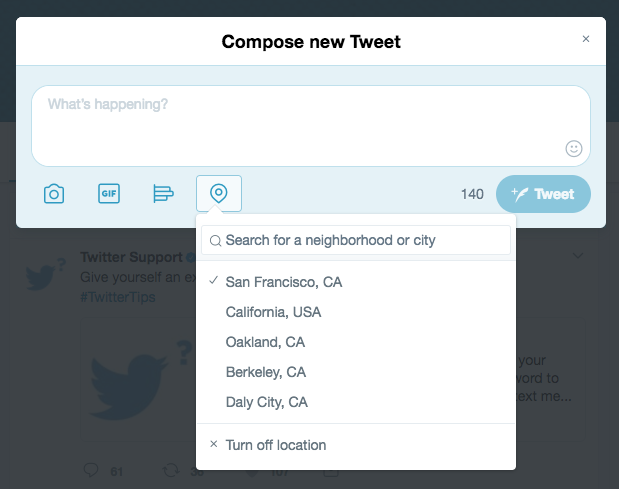Add a poll with the poll icon
This screenshot has width=619, height=489.
coord(163,193)
